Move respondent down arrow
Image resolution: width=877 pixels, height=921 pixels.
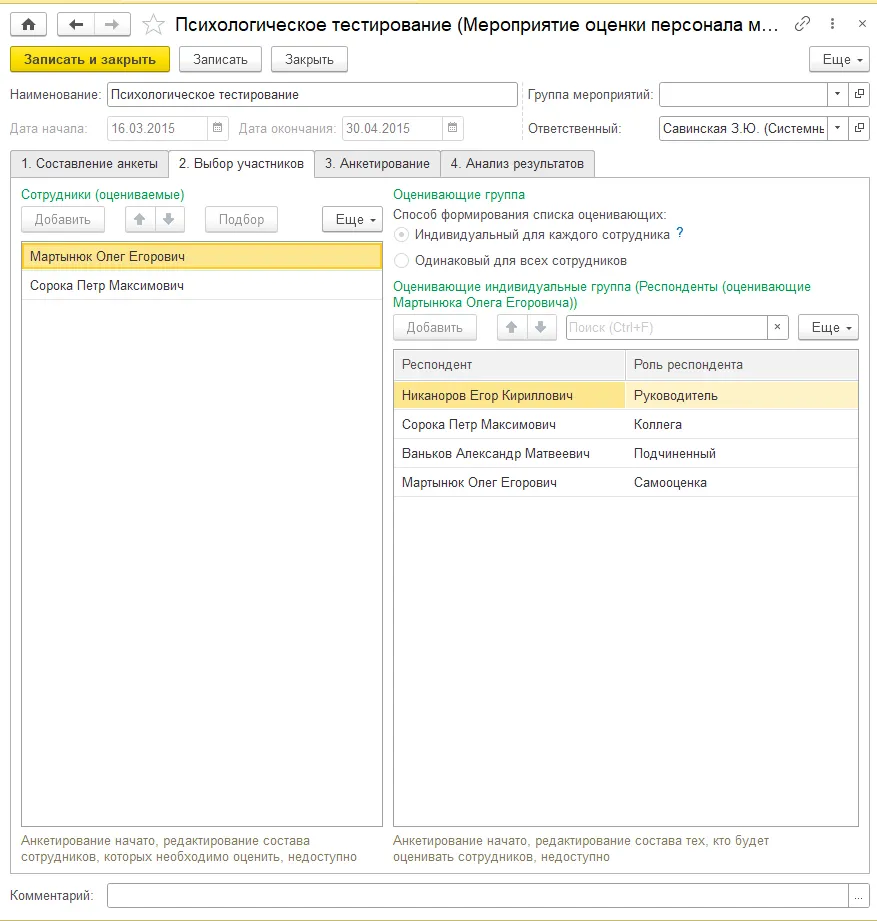point(541,328)
